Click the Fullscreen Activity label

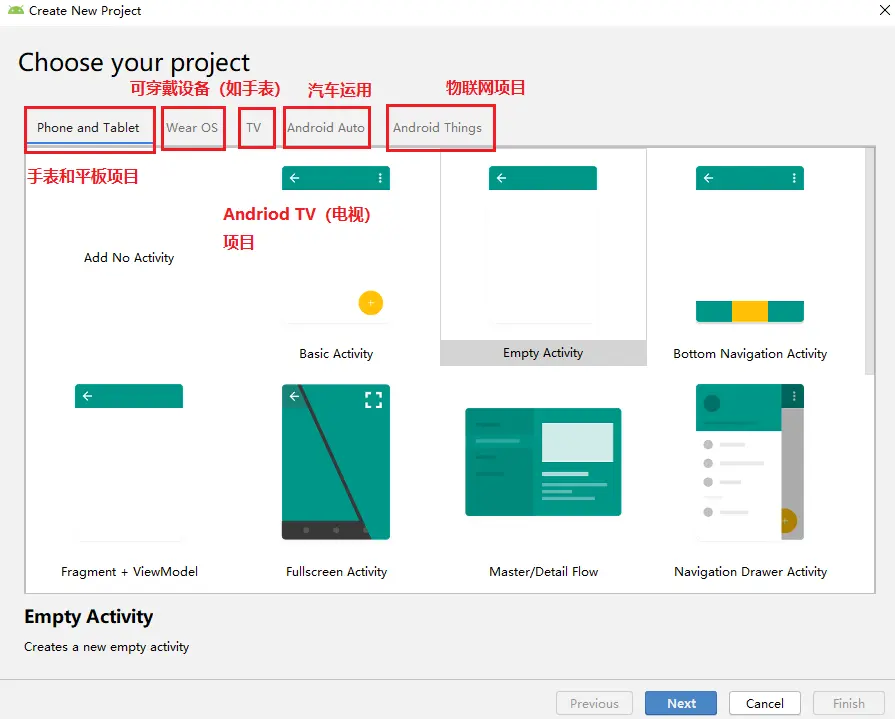click(x=336, y=572)
